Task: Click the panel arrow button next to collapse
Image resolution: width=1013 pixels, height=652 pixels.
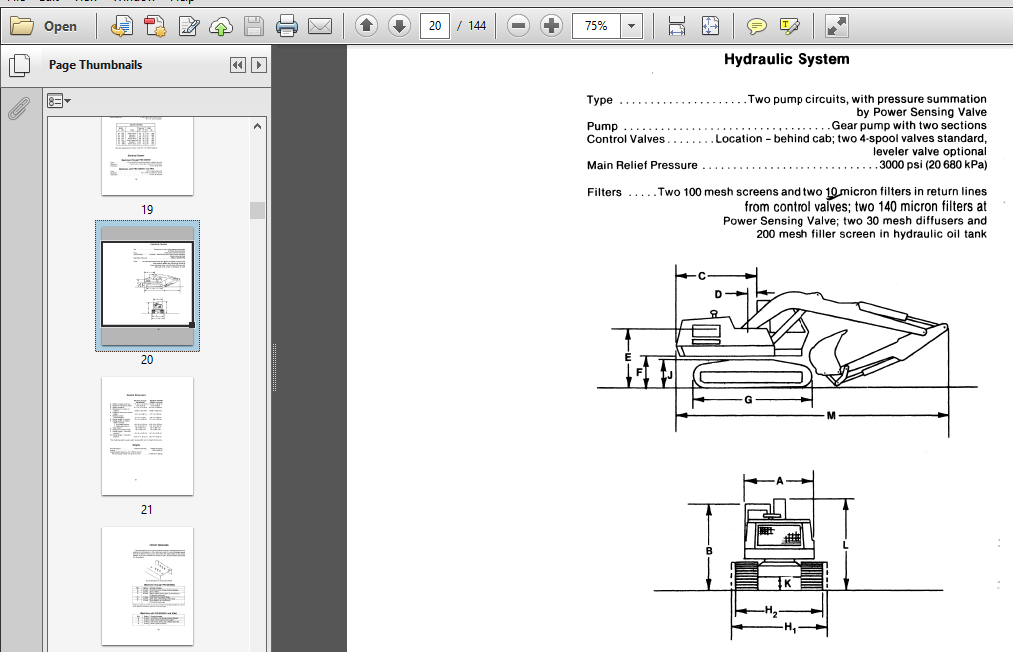Action: [259, 65]
